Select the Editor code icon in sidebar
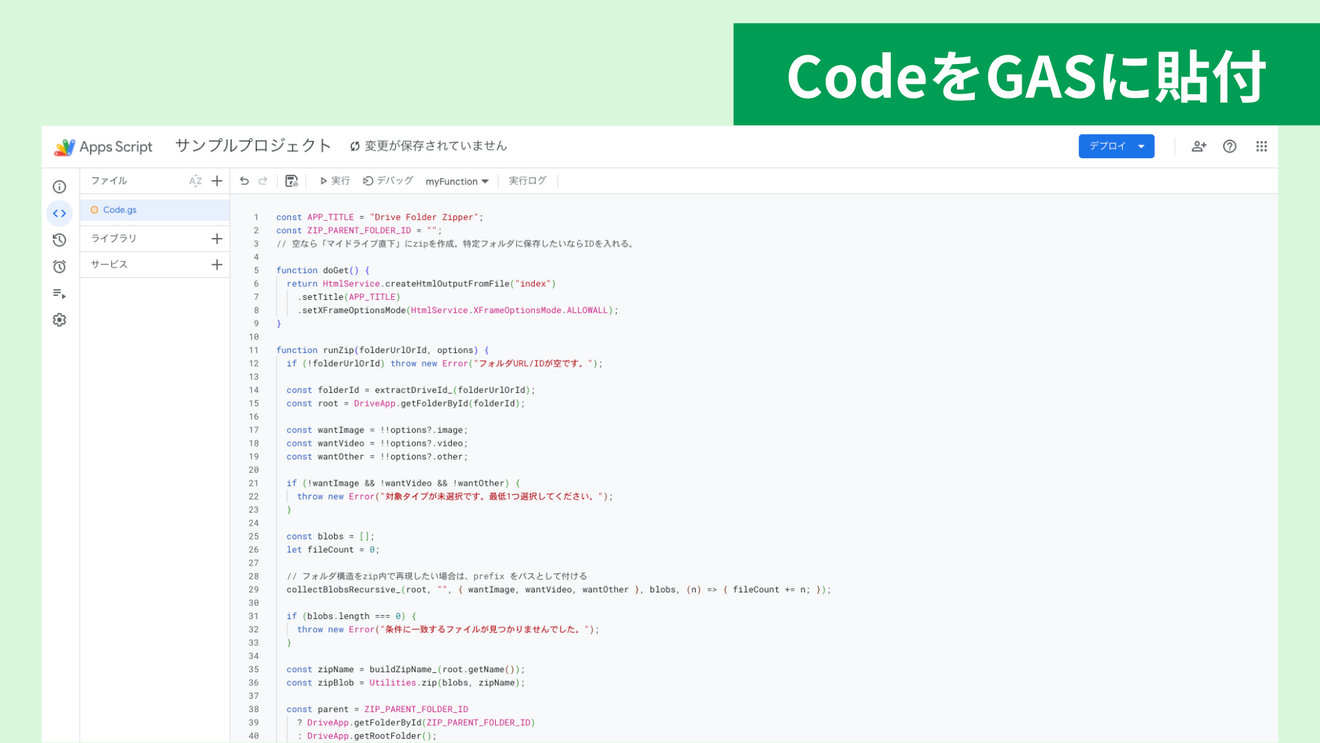1320x743 pixels. click(x=59, y=213)
